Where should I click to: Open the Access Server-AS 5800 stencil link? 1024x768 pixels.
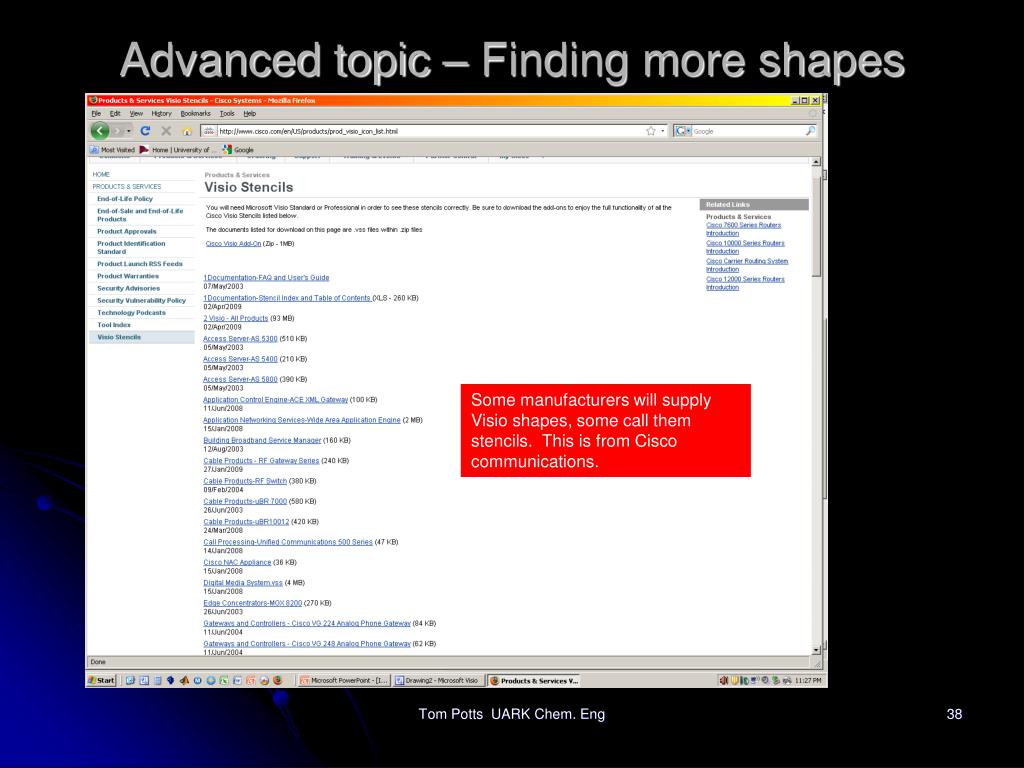click(240, 379)
